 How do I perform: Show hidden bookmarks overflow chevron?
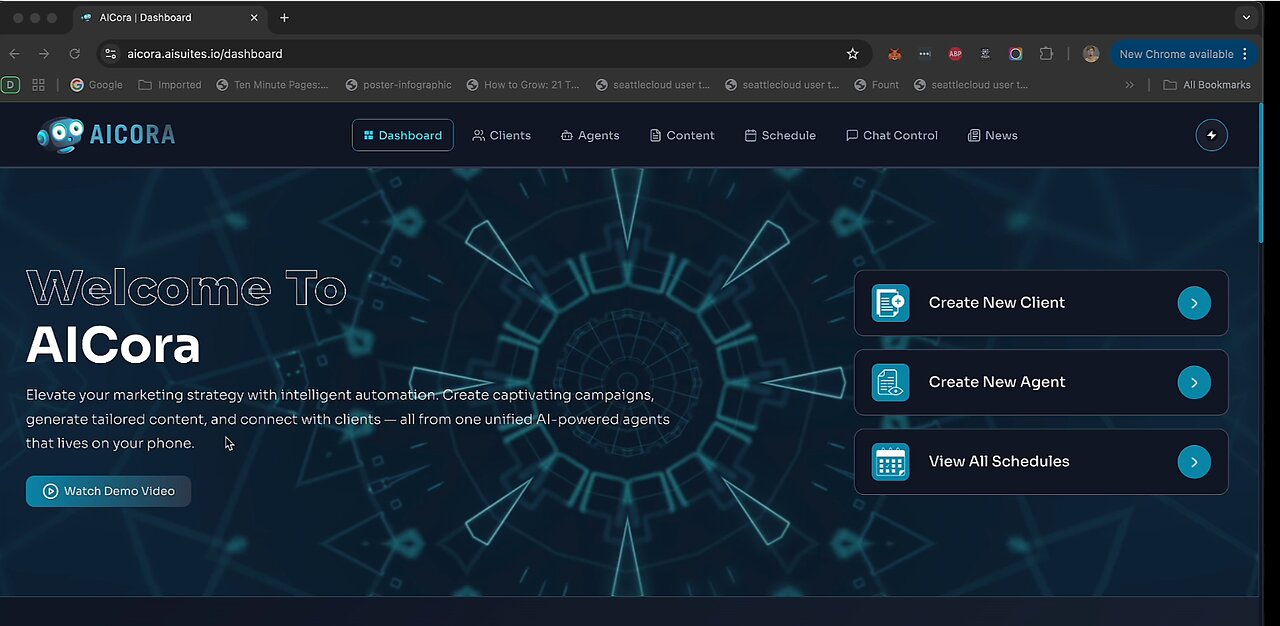click(1129, 85)
